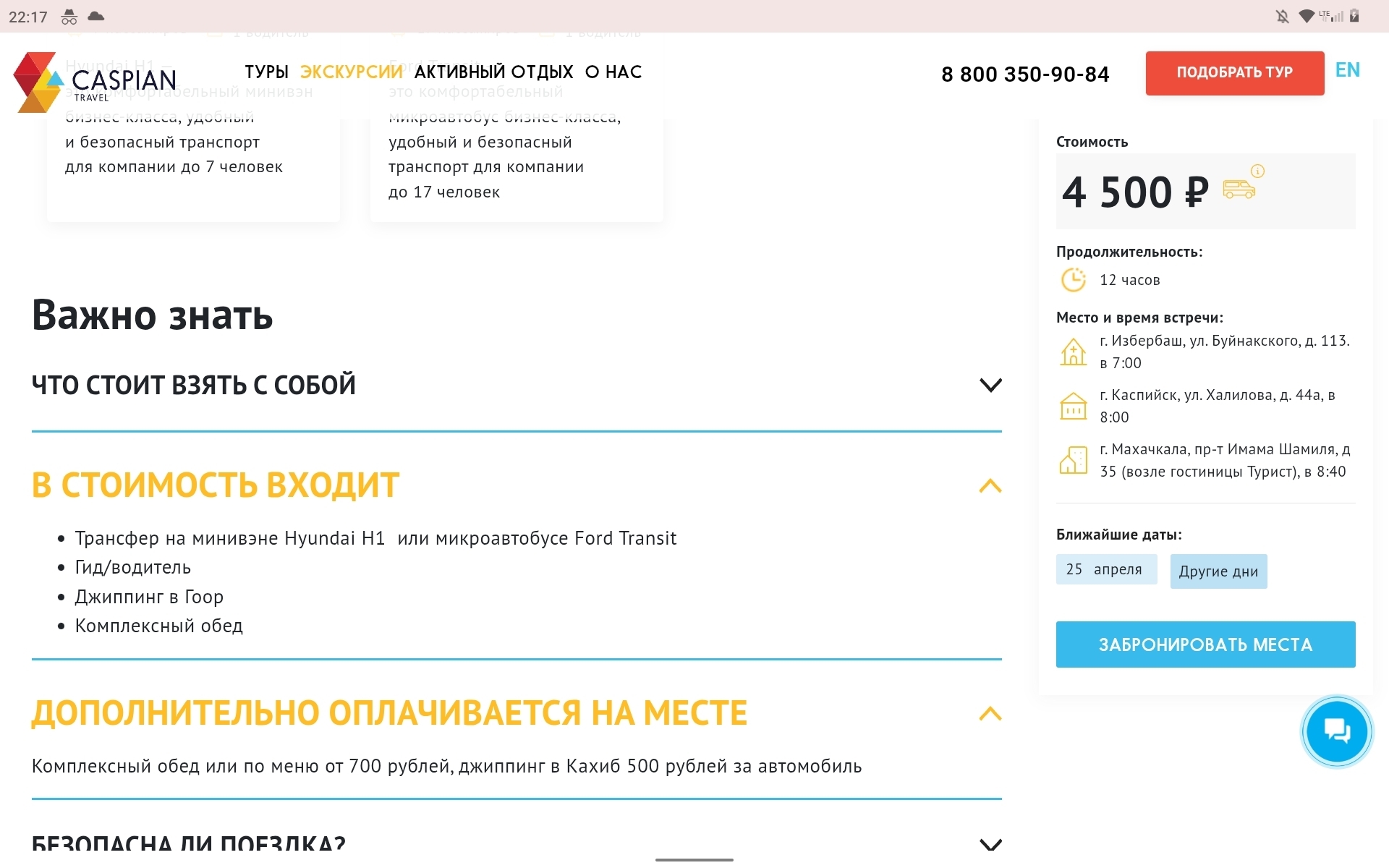The width and height of the screenshot is (1389, 868).
Task: Open the Экскурсии menu item
Action: [352, 72]
